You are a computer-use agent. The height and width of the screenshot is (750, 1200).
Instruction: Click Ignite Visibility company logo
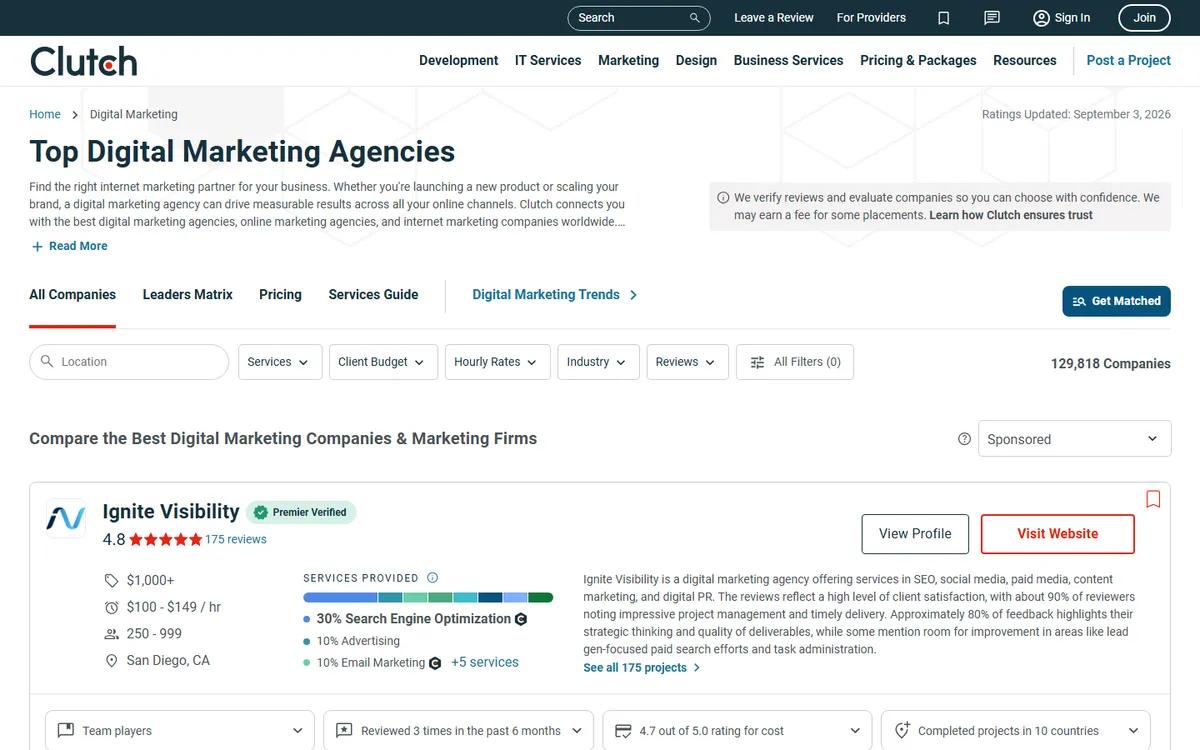coord(66,518)
